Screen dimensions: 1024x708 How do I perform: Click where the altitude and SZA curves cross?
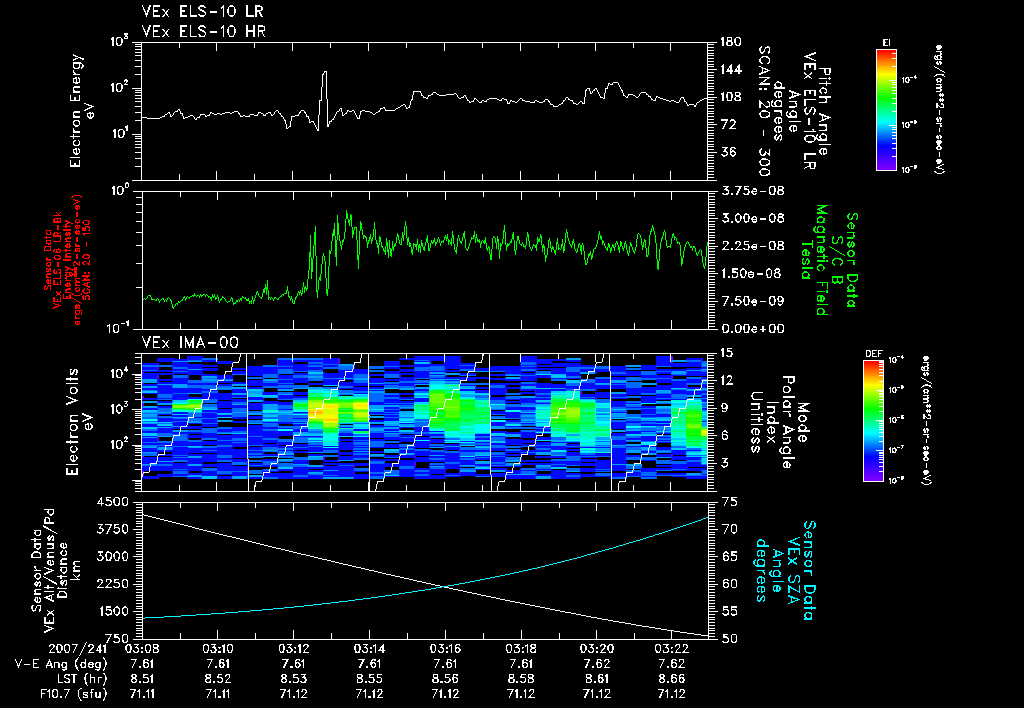[x=445, y=587]
